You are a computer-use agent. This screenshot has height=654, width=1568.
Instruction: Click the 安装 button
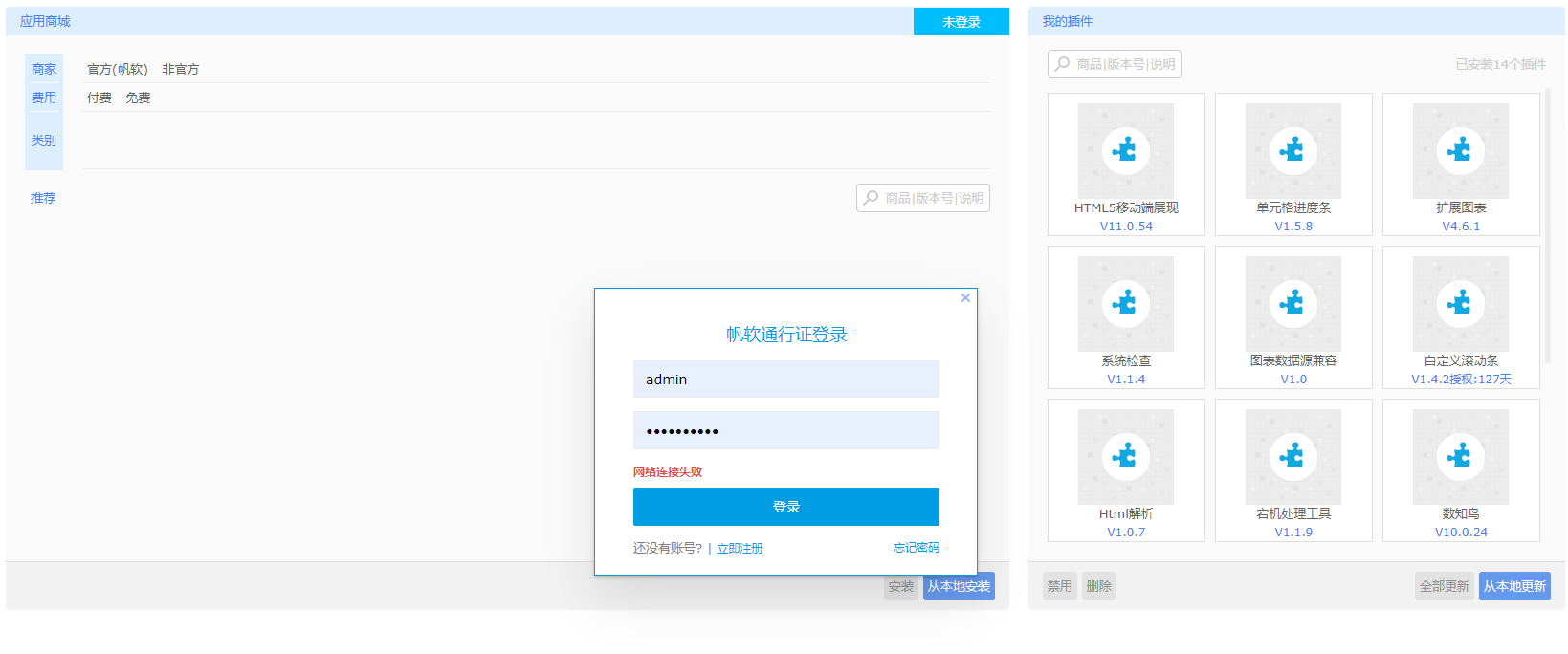(901, 586)
